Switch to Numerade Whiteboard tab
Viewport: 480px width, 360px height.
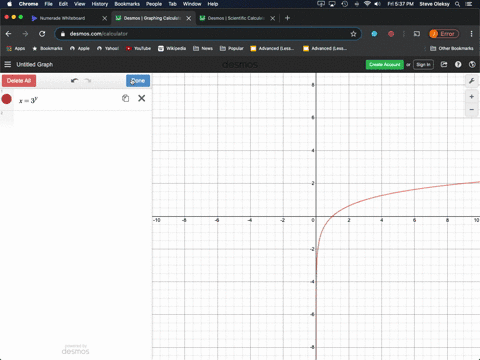62,18
